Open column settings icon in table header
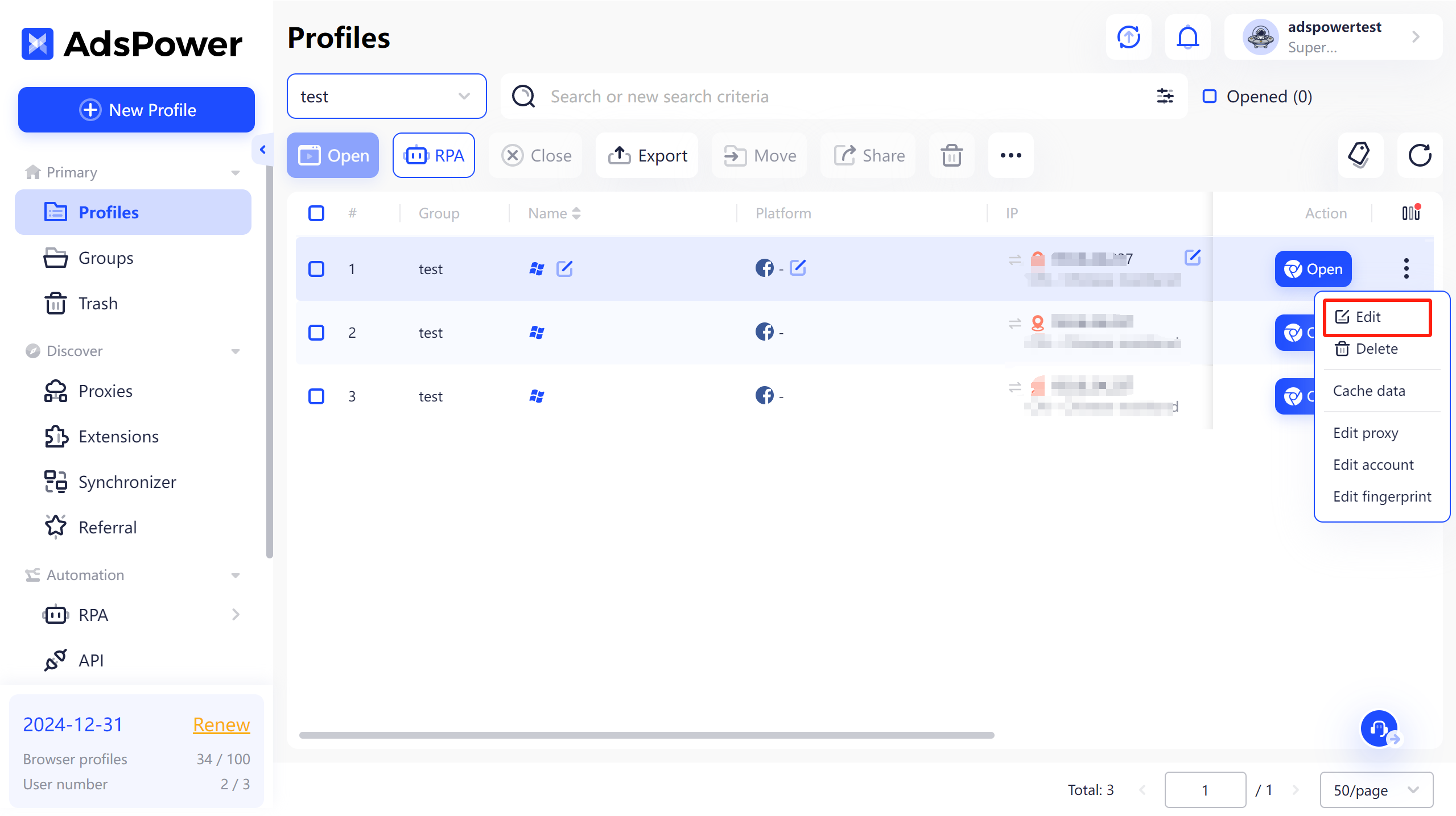 coord(1411,213)
